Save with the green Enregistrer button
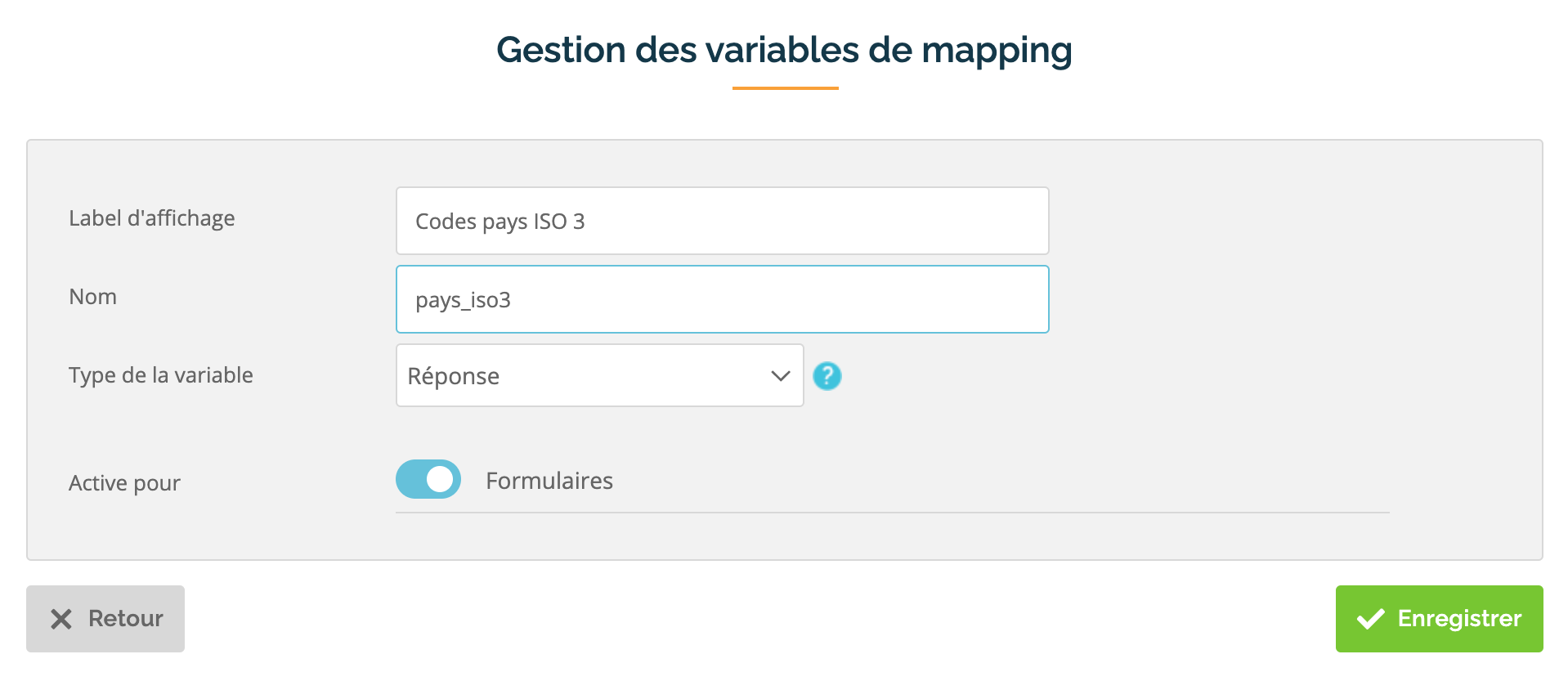The width and height of the screenshot is (1568, 690). point(1439,619)
